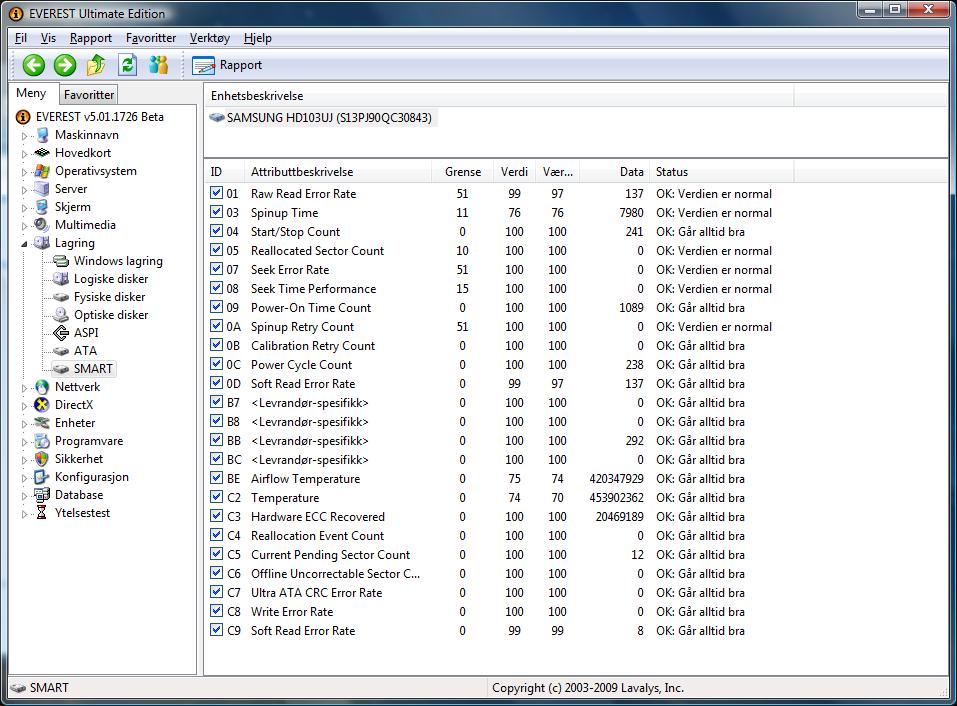
Task: Open the Optiske disker disc icon
Action: (61, 315)
